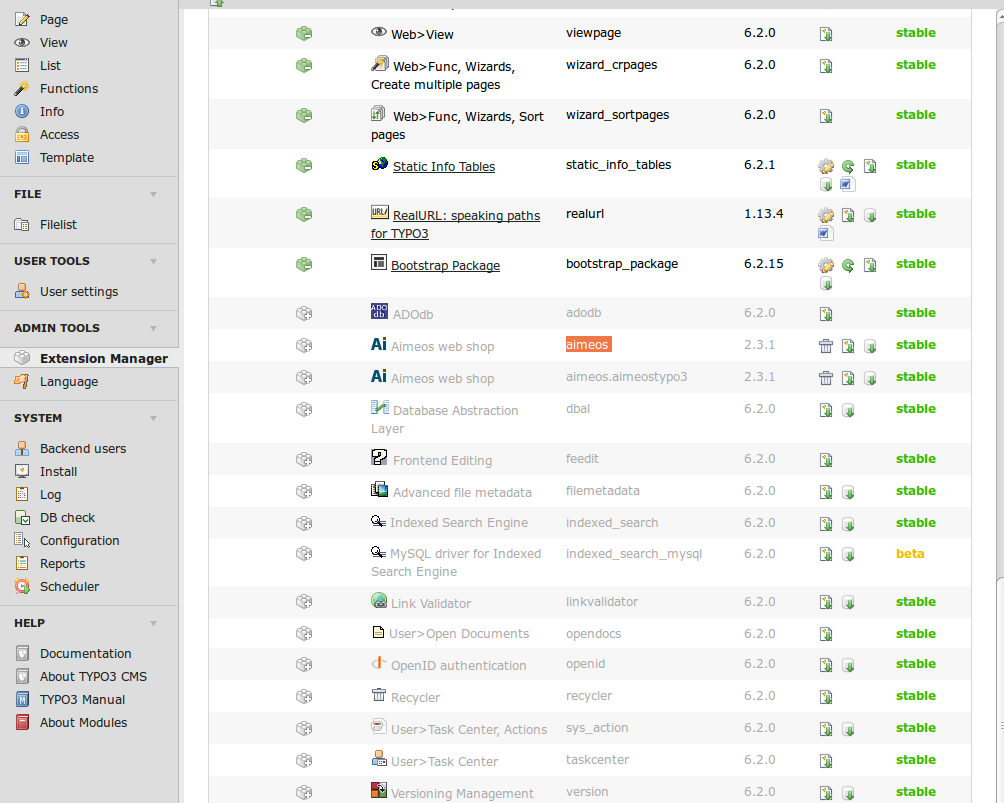Configure the Bootstrap Package extension
This screenshot has height=803, width=1004.
point(826,265)
